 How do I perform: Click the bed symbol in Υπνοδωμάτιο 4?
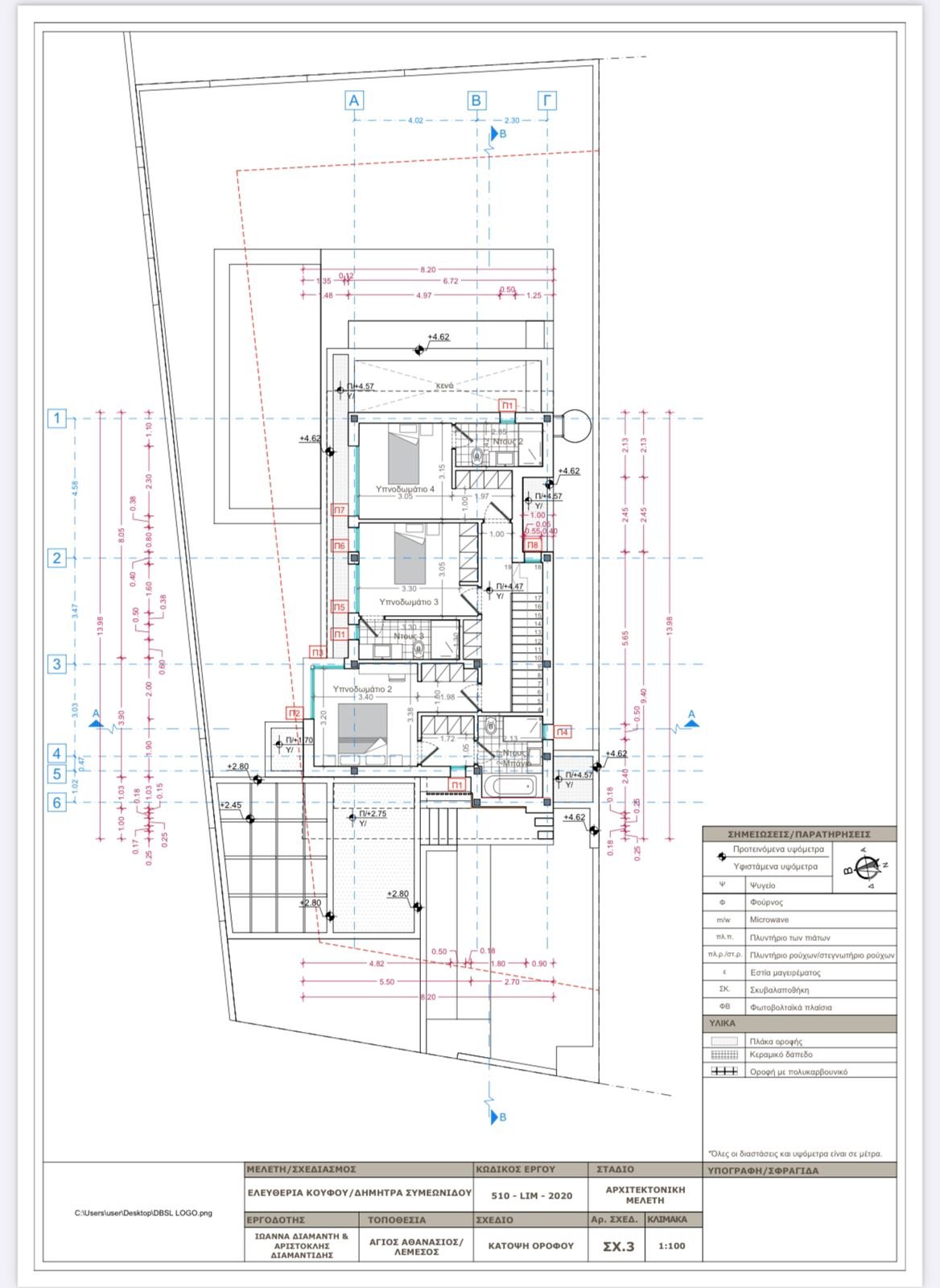(404, 455)
